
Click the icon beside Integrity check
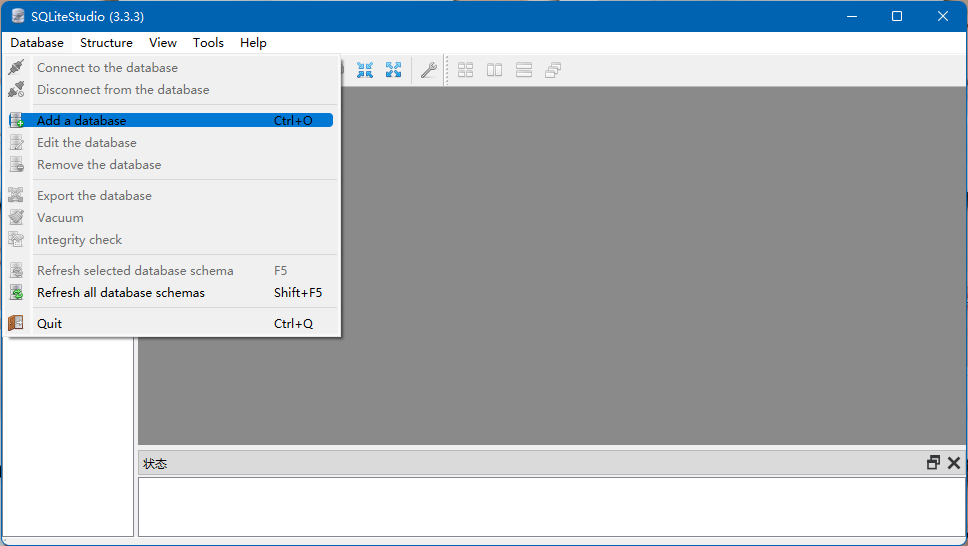16,240
